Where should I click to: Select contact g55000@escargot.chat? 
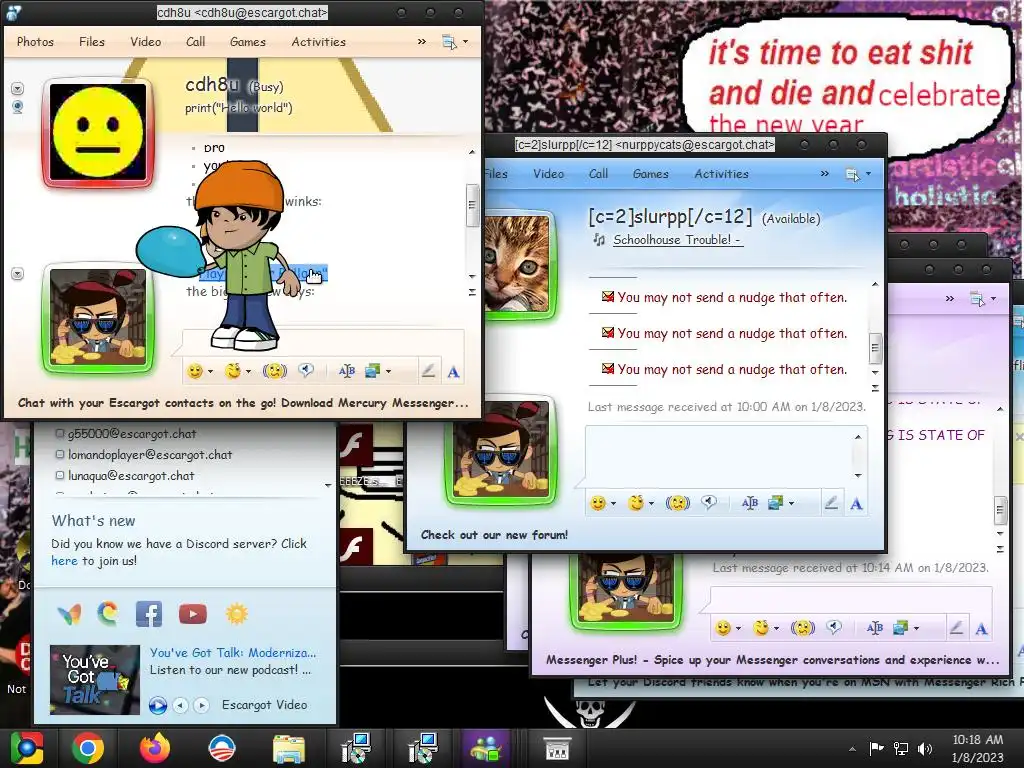tap(132, 434)
